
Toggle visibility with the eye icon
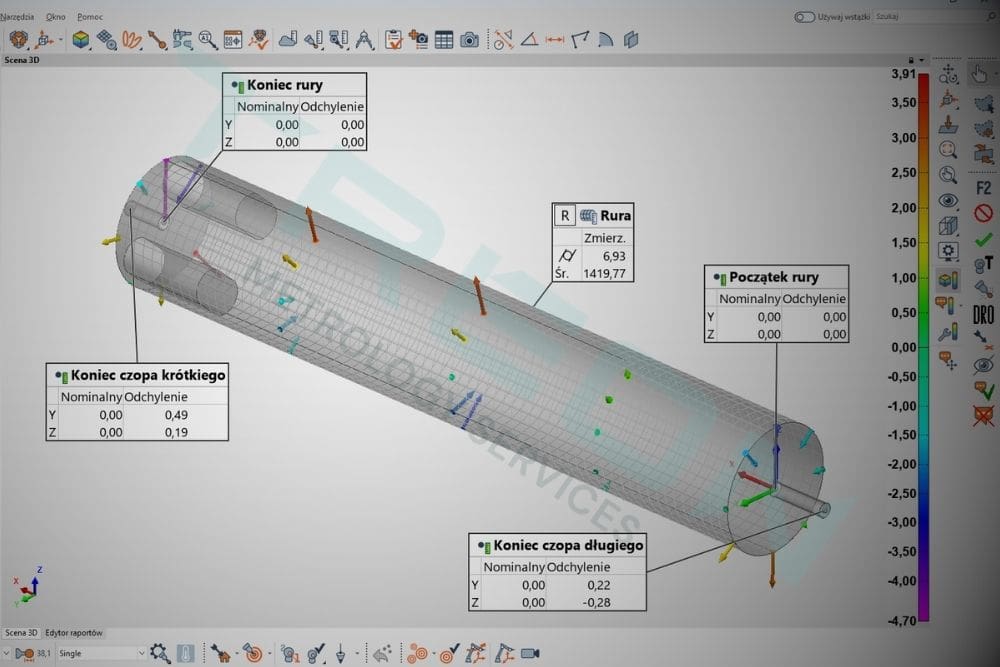[948, 200]
